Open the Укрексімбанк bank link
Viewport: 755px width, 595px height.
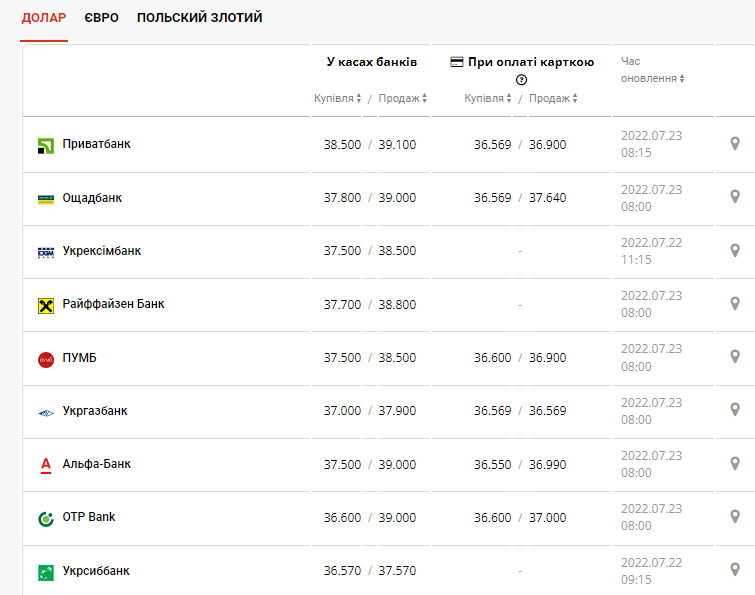[102, 251]
